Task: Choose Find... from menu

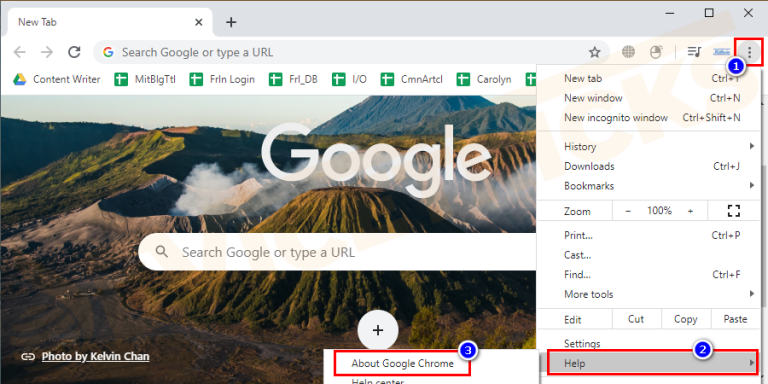Action: click(x=649, y=274)
